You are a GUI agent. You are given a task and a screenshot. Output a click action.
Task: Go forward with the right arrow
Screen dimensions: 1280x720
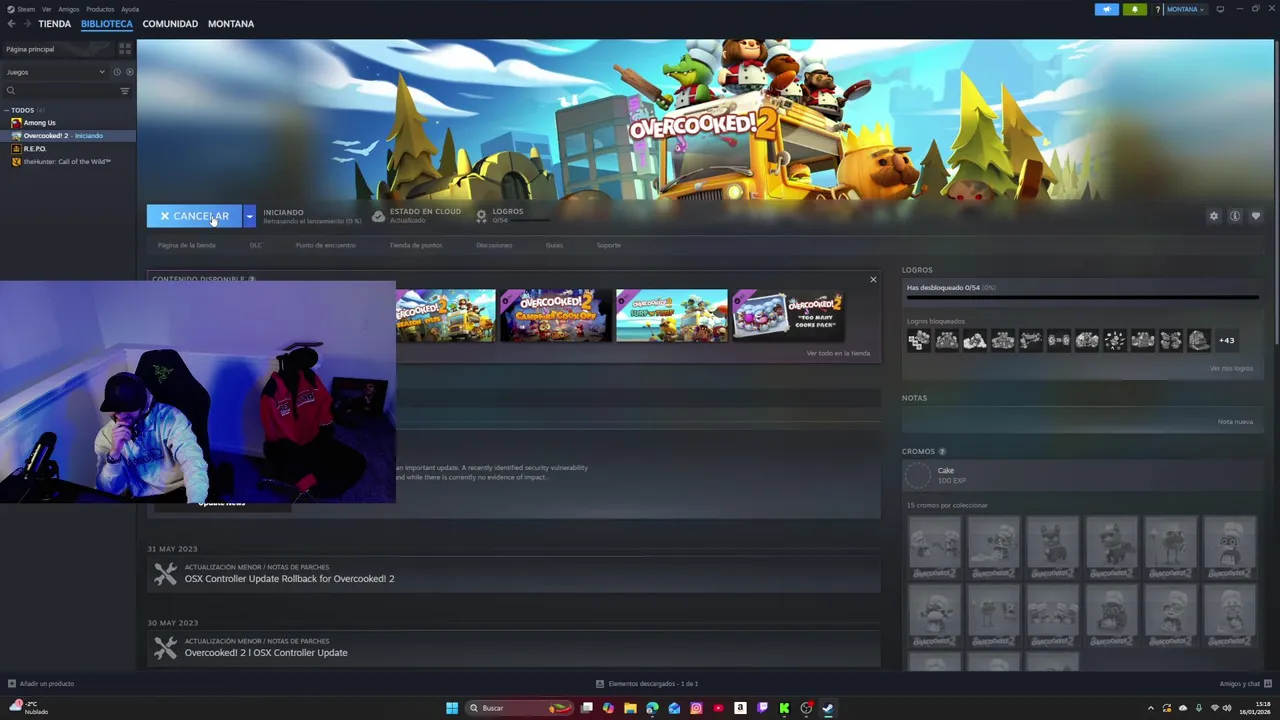pos(26,24)
